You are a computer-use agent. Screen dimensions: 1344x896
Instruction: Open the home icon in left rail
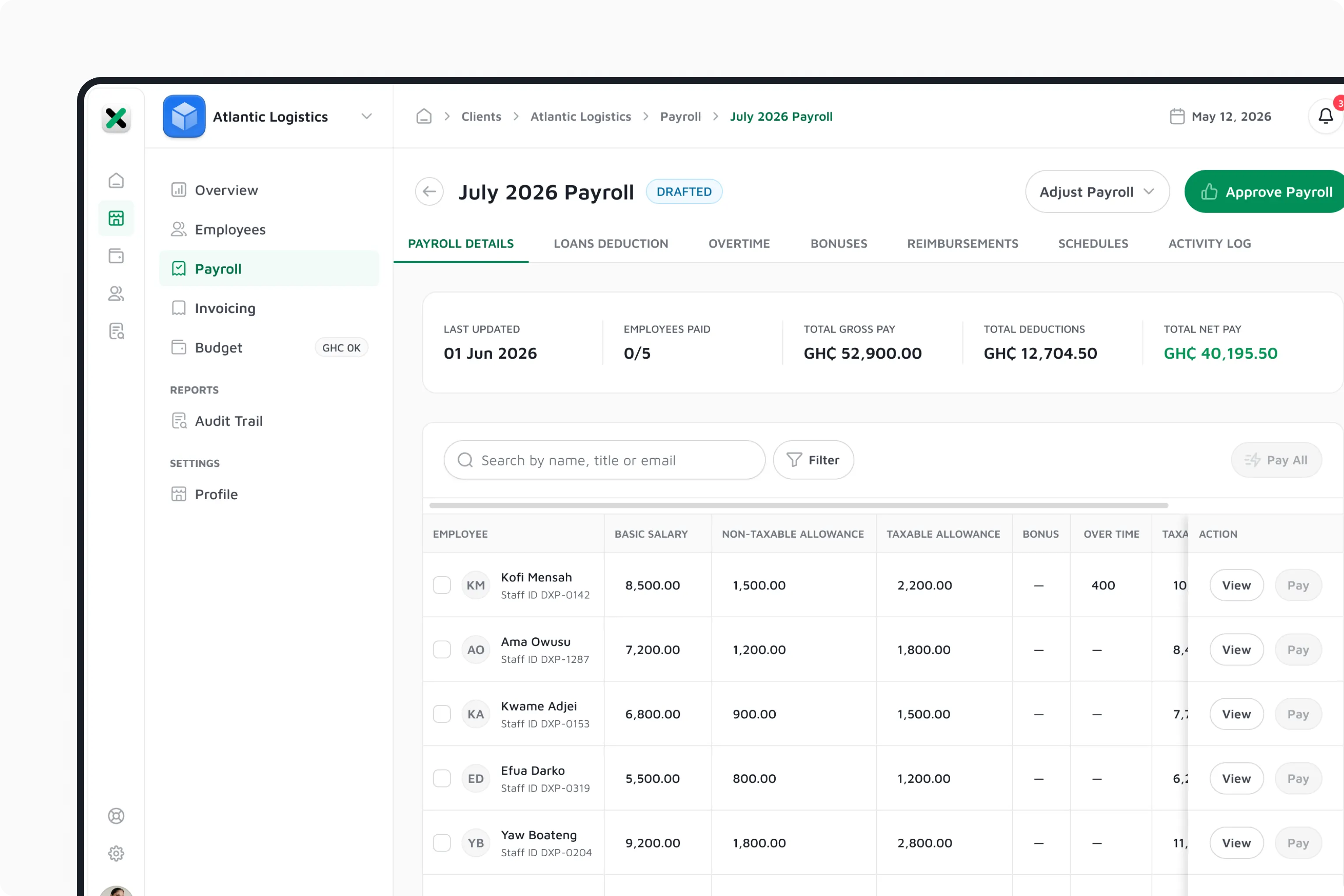116,181
